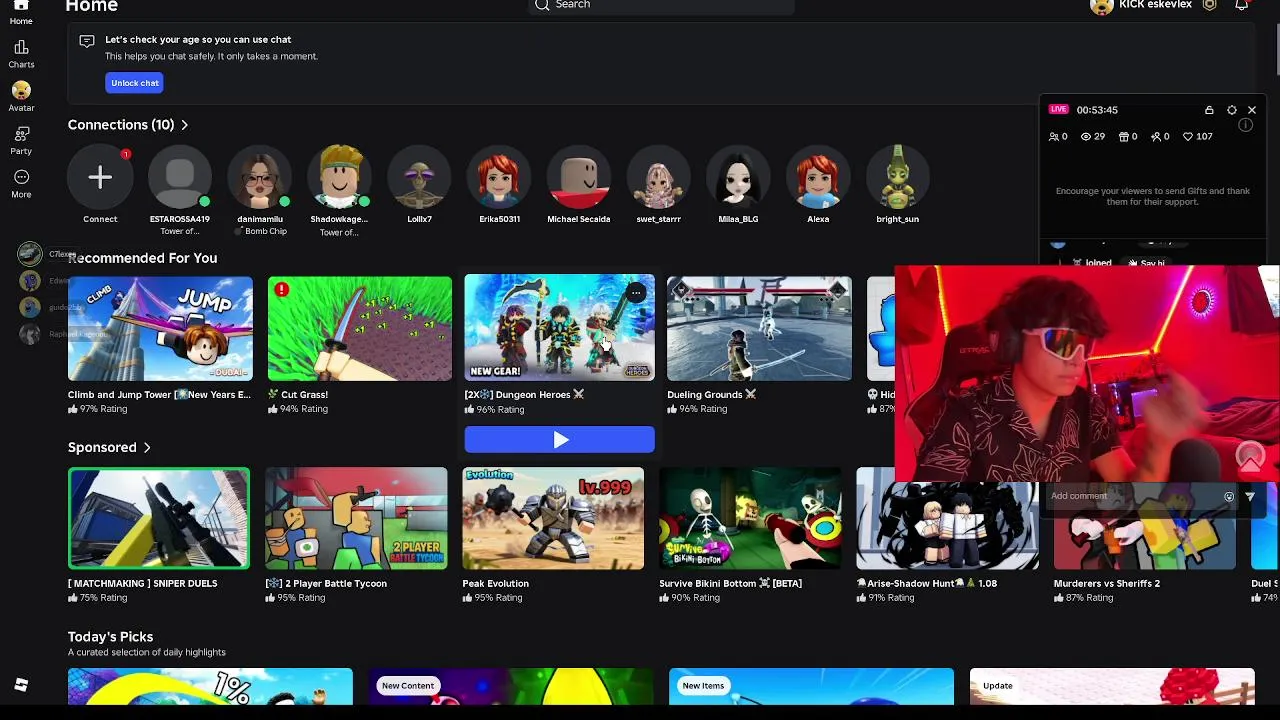This screenshot has width=1280, height=720.
Task: Open the Dungeon Heroes game thumbnail
Action: pyautogui.click(x=560, y=327)
